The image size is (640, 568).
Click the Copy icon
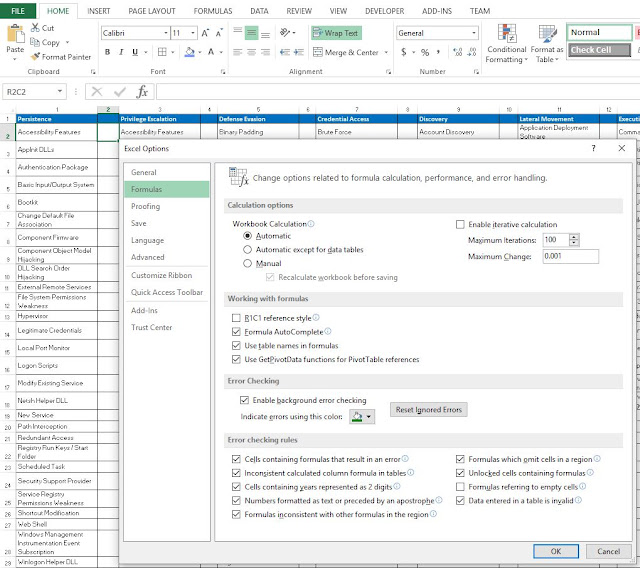(x=35, y=42)
